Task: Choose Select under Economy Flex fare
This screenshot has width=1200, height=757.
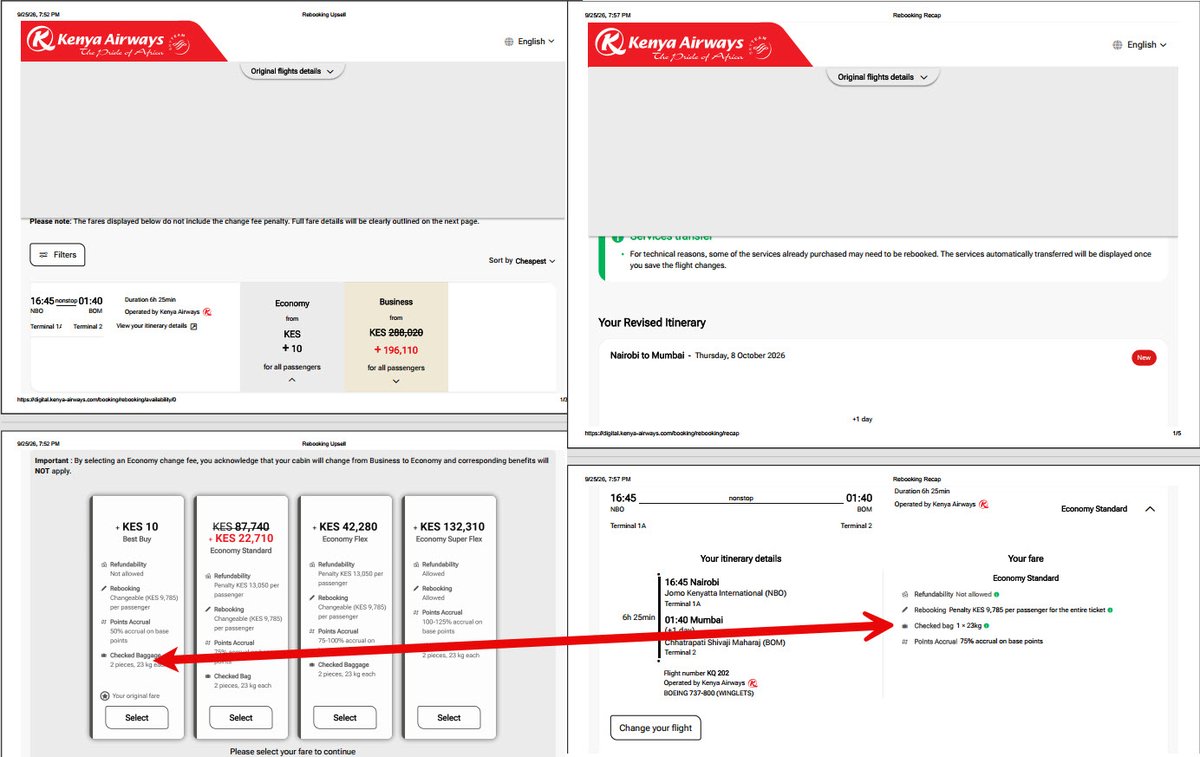Action: tap(345, 718)
